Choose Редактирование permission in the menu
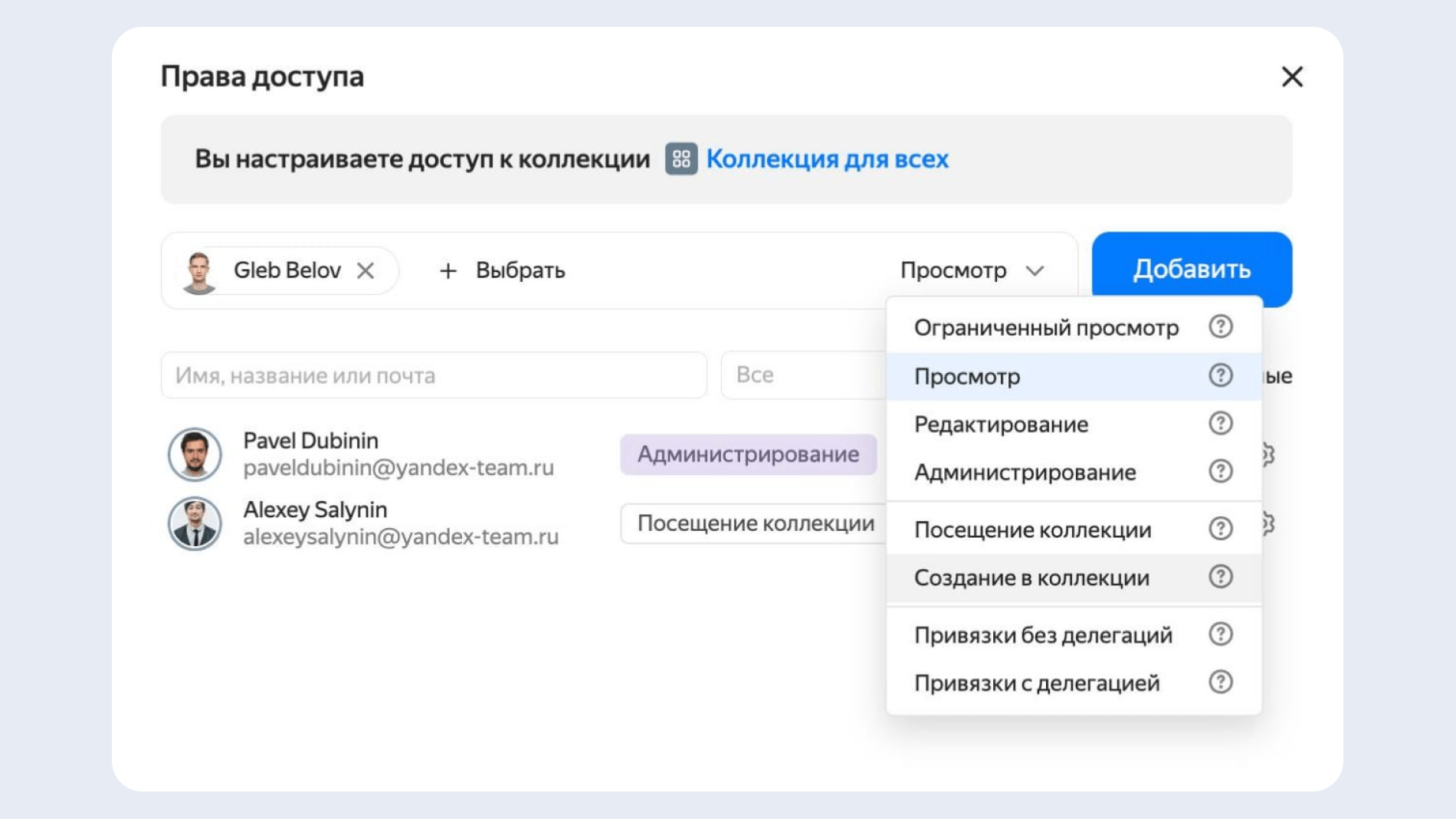The width and height of the screenshot is (1456, 819). 1074,424
